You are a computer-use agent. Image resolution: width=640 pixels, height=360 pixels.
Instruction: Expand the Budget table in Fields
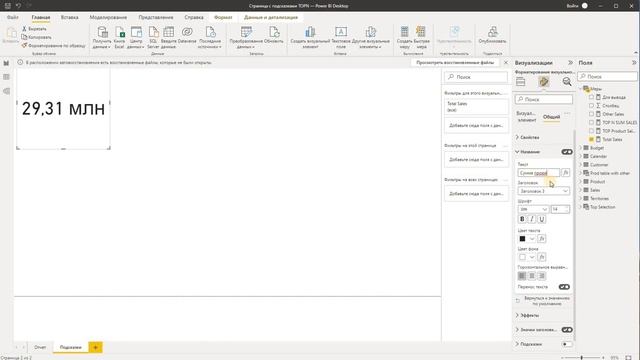click(581, 148)
